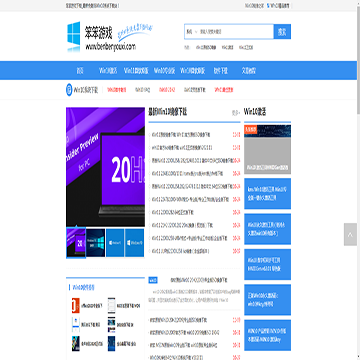Open the HWIDGen digital license tool card
The width and height of the screenshot is (360, 360).
267,264
